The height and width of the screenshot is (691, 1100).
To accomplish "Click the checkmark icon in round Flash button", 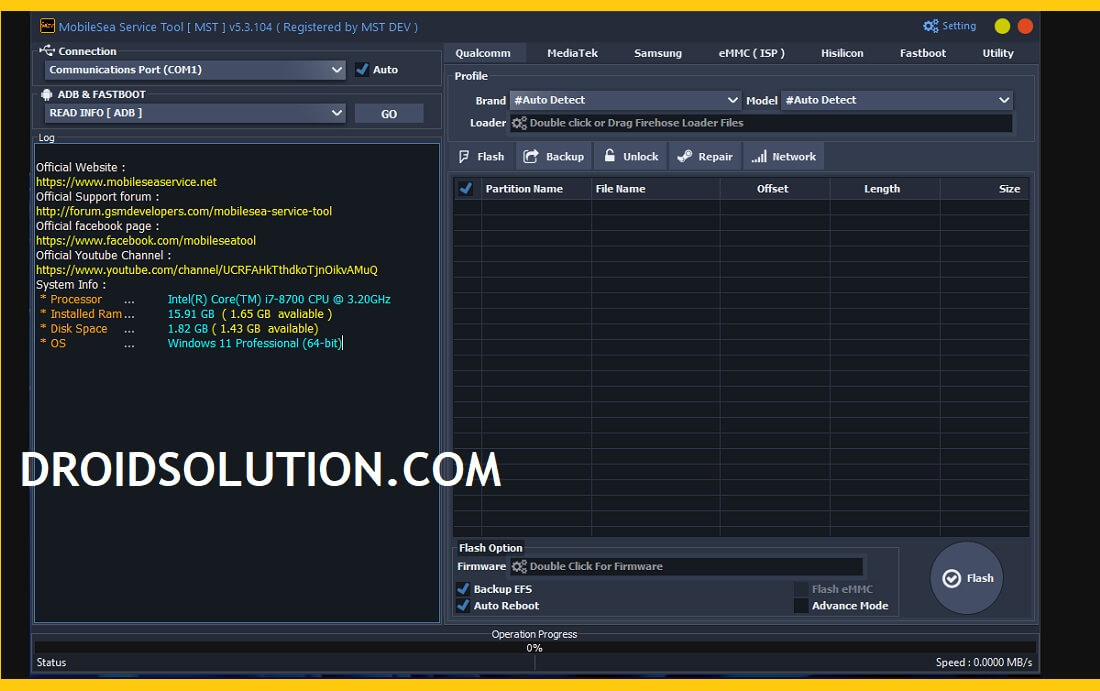I will (951, 578).
